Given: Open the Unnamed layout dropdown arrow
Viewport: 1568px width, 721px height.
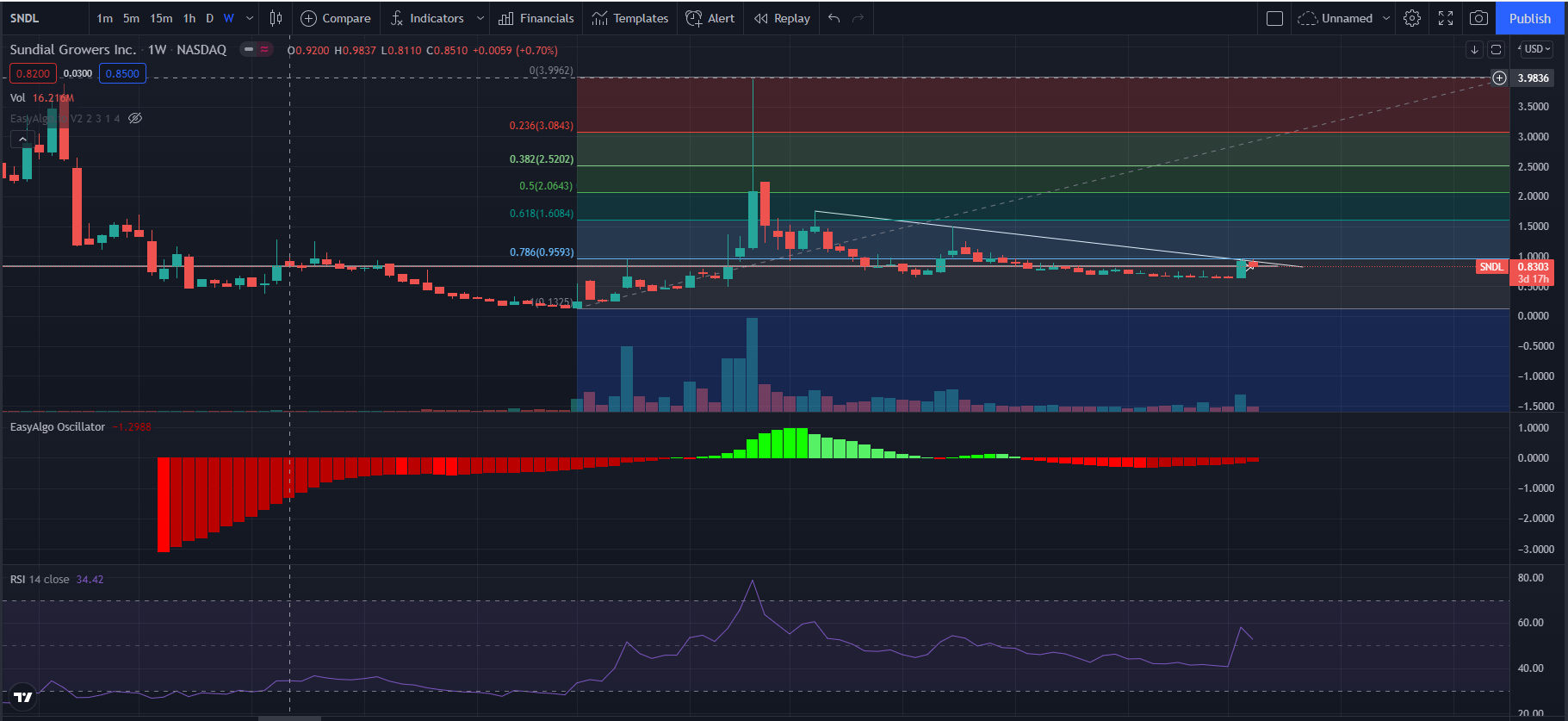Looking at the screenshot, I should [x=1386, y=18].
